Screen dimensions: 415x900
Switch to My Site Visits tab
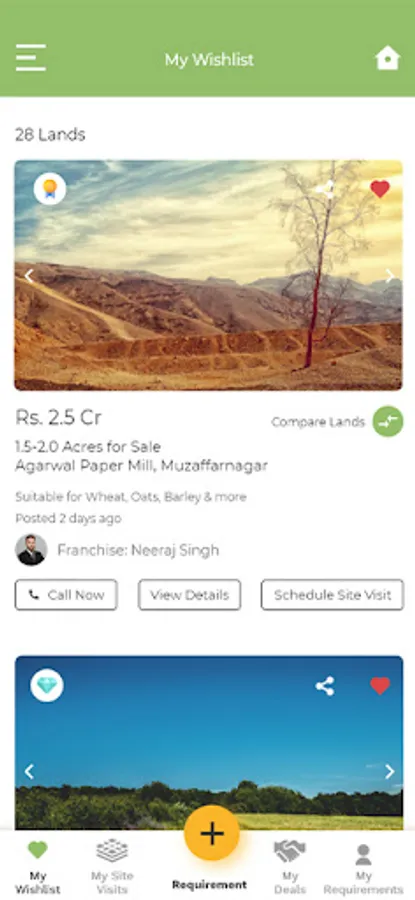click(112, 867)
